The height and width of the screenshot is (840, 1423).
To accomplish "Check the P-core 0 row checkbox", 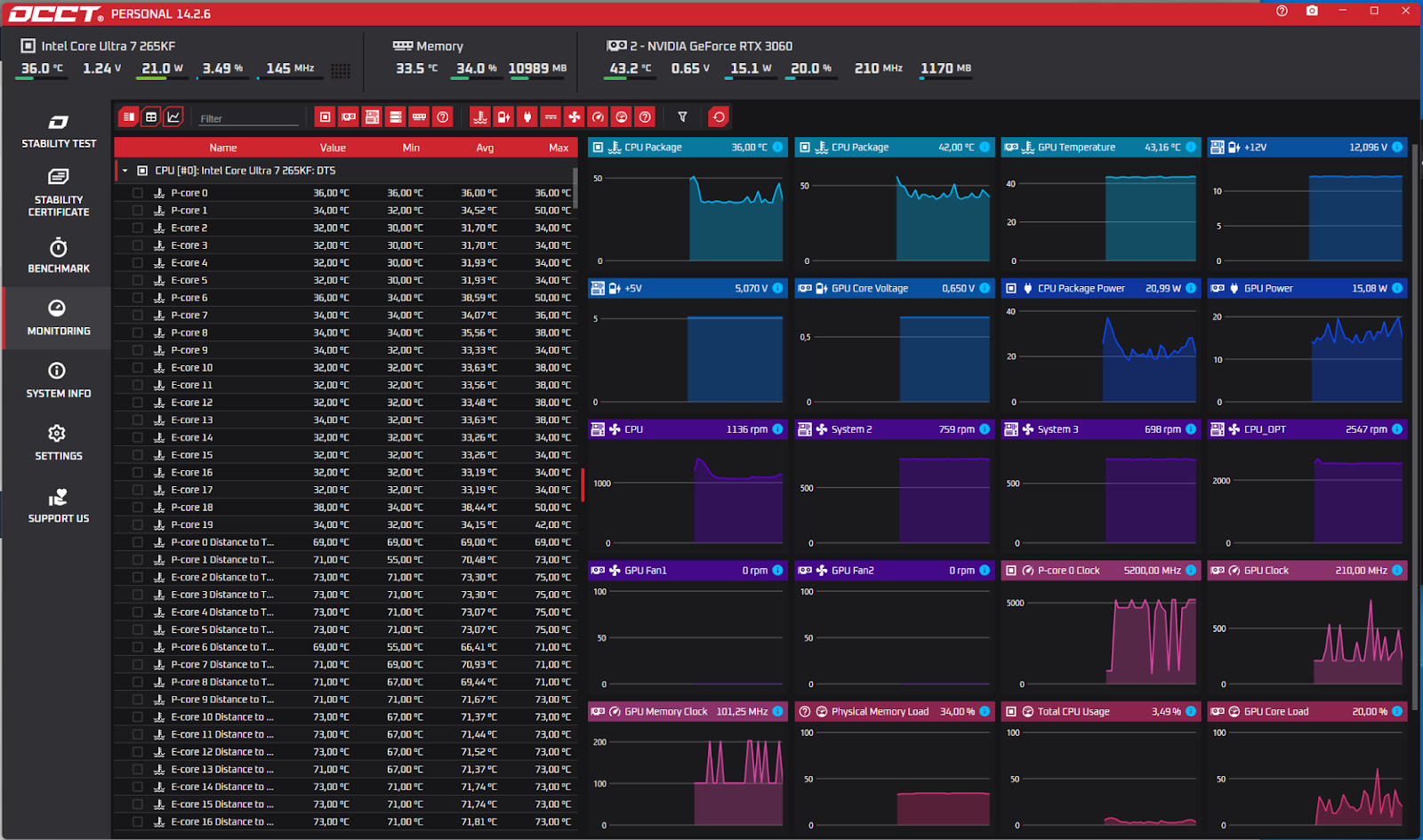I will 138,193.
